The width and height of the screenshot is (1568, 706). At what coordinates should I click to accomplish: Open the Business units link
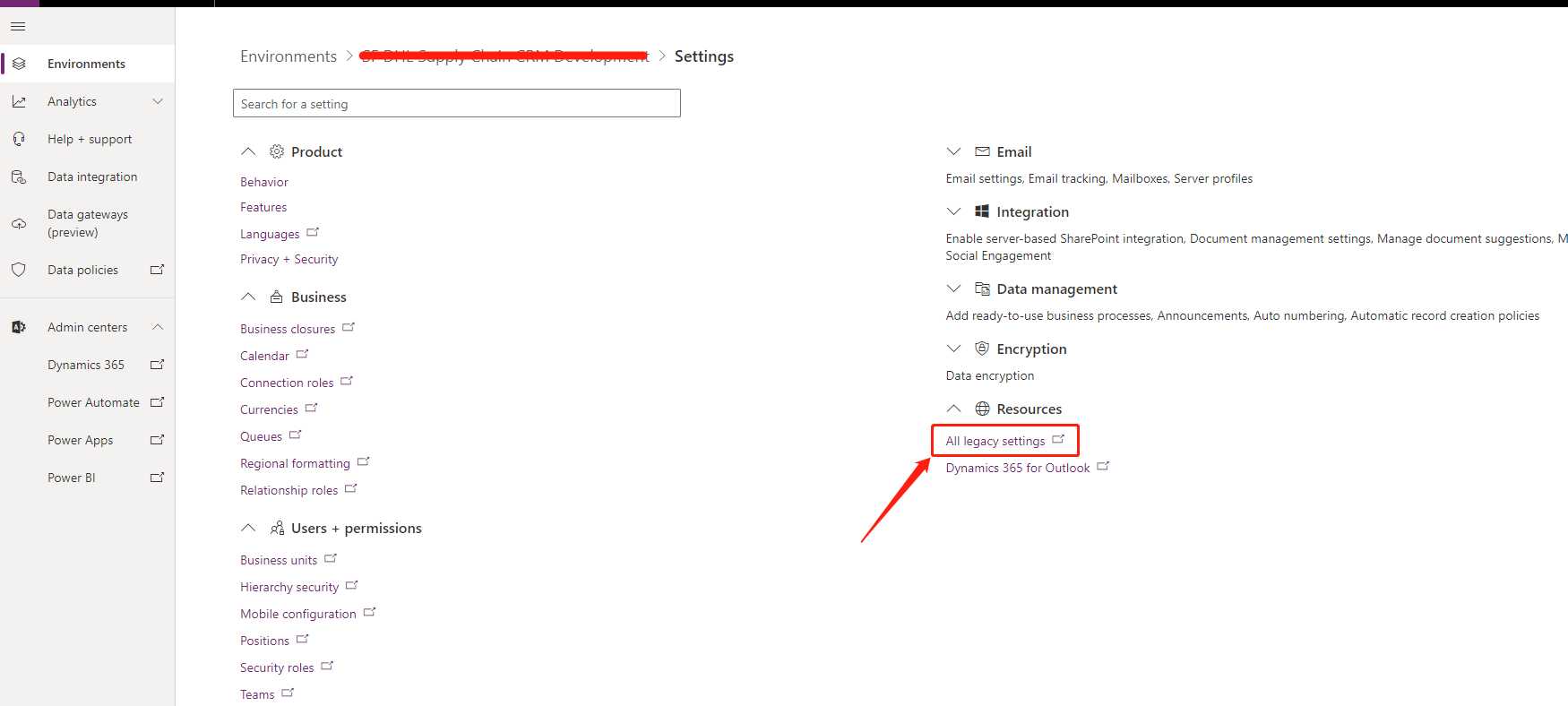click(x=279, y=560)
